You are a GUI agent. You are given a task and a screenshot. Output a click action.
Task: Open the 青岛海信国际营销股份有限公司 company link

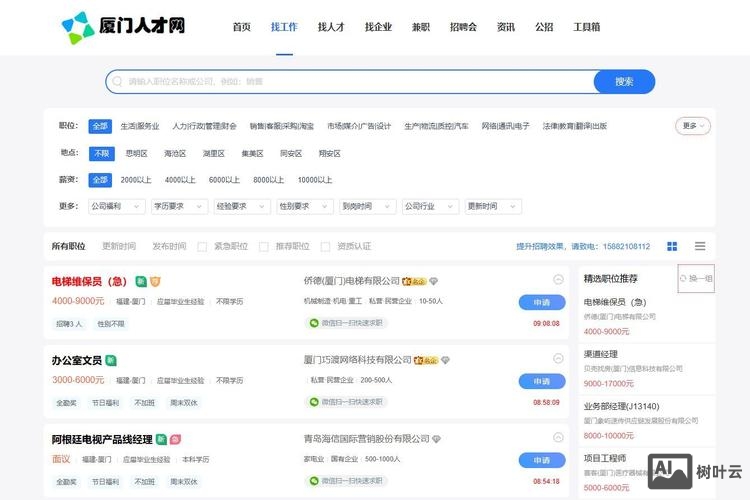click(x=366, y=439)
